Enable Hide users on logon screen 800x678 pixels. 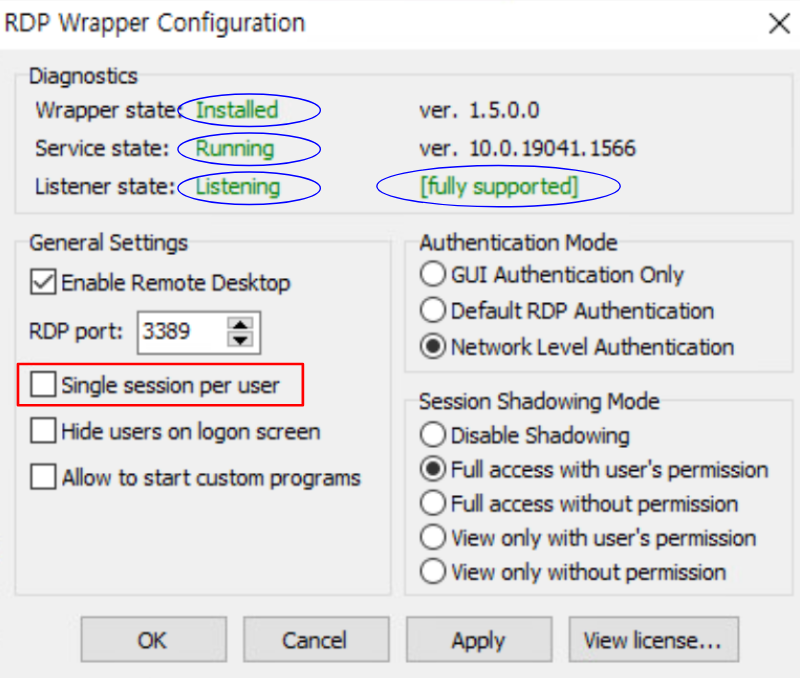43,431
